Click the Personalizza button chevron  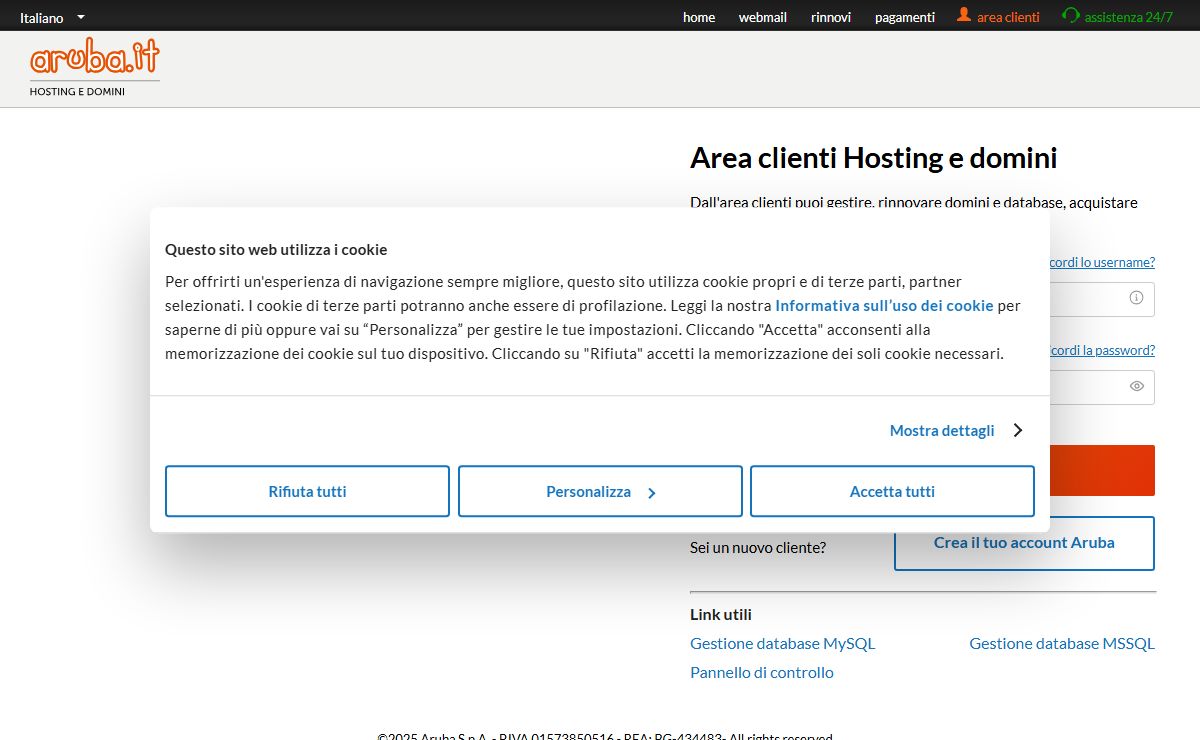[x=651, y=493]
